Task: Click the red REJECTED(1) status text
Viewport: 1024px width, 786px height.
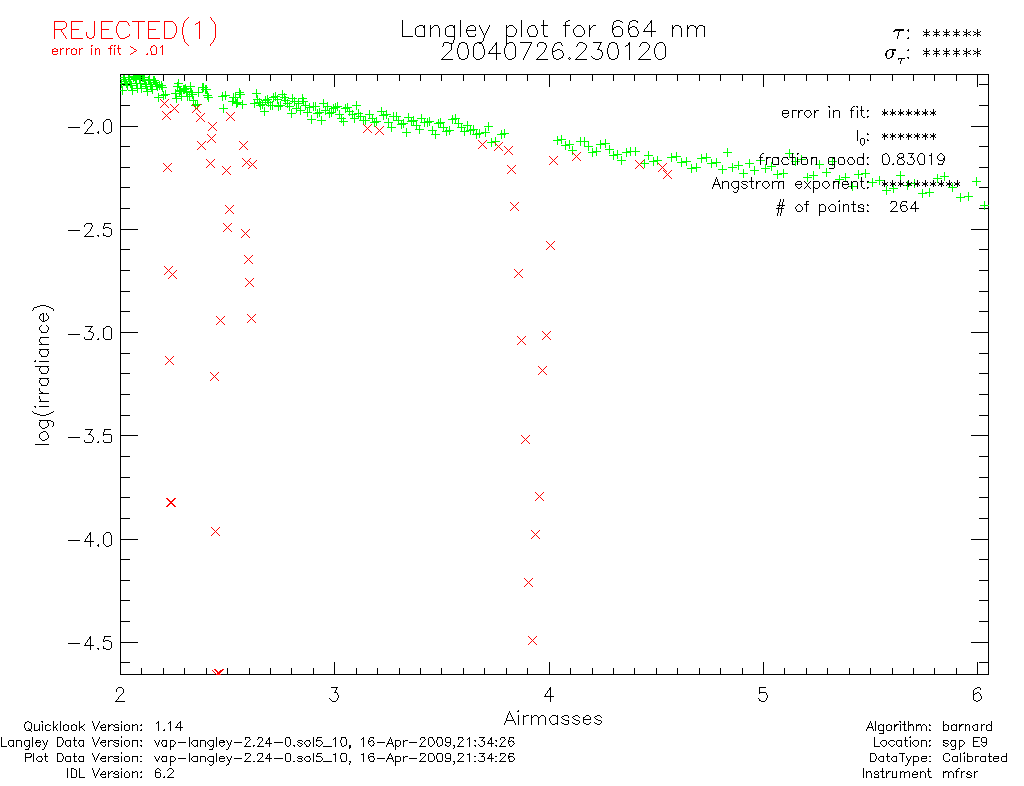Action: click(134, 31)
